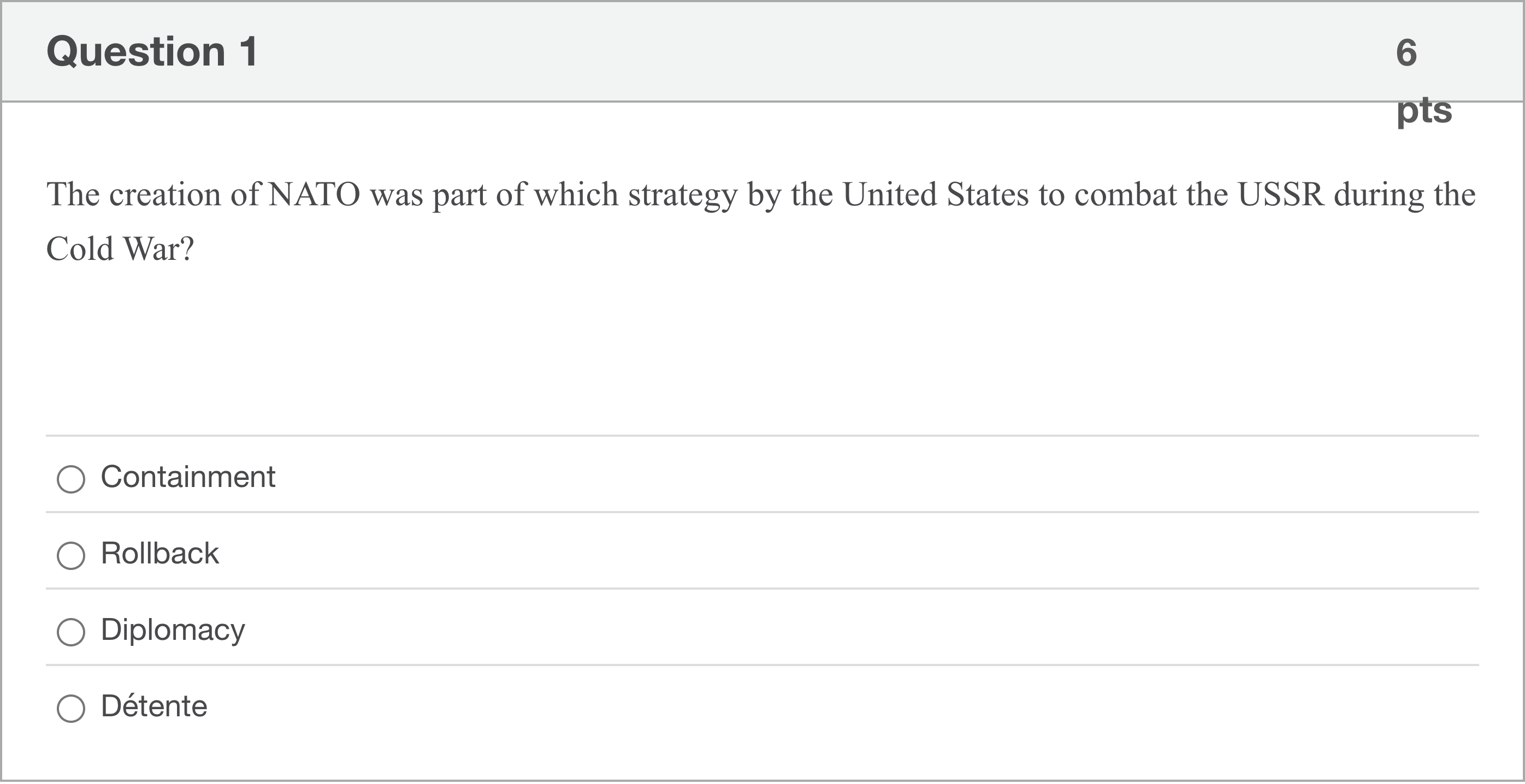Viewport: 1525px width, 784px height.
Task: Click the words United States in question
Action: click(x=935, y=195)
